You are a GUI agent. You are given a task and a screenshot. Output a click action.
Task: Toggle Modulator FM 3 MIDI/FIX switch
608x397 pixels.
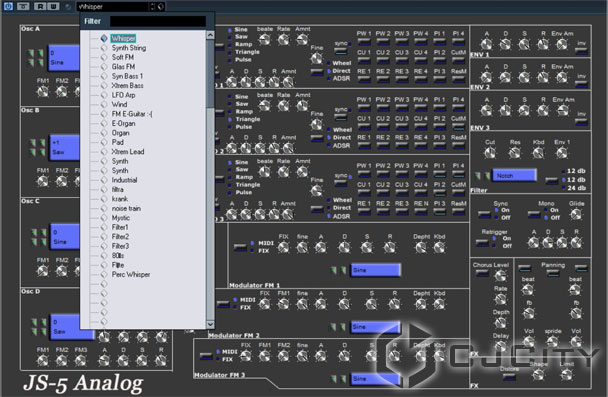click(x=206, y=356)
